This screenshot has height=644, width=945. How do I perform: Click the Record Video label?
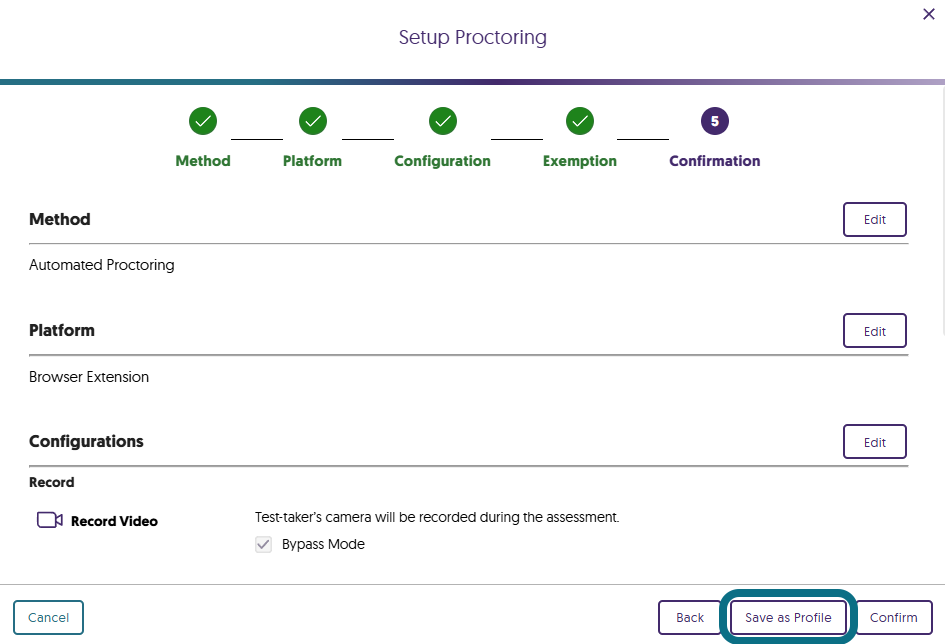(115, 521)
